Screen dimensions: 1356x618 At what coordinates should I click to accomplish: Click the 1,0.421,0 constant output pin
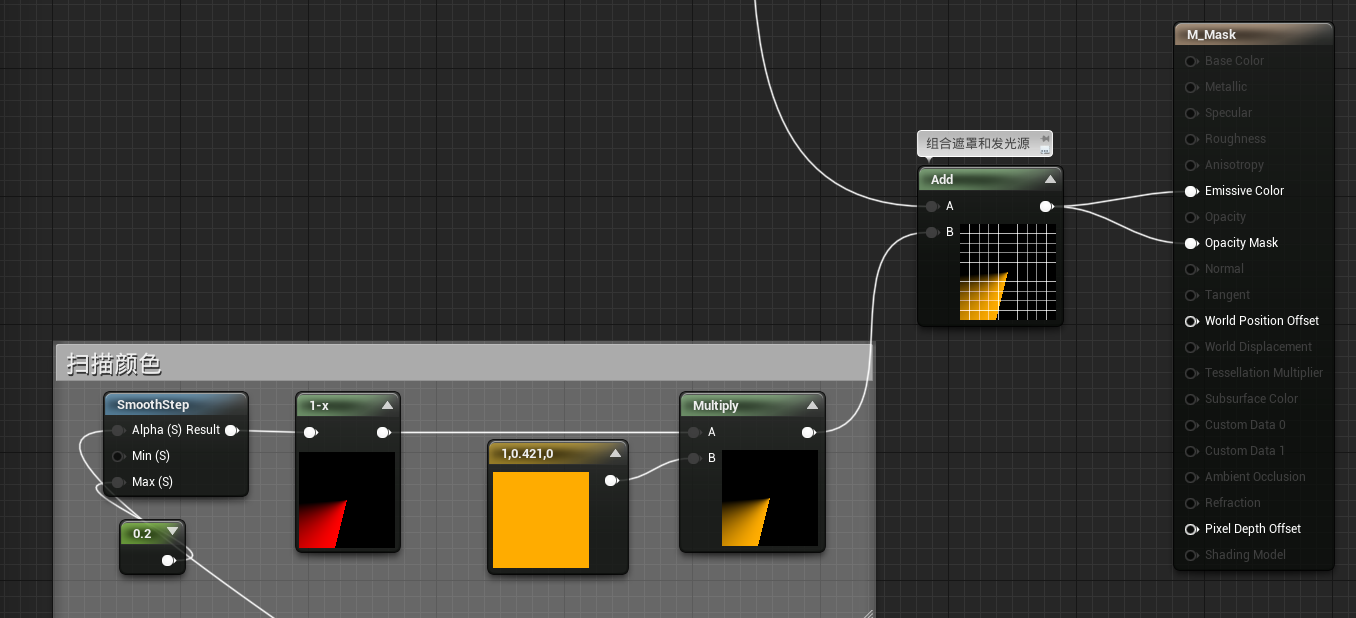(x=612, y=480)
